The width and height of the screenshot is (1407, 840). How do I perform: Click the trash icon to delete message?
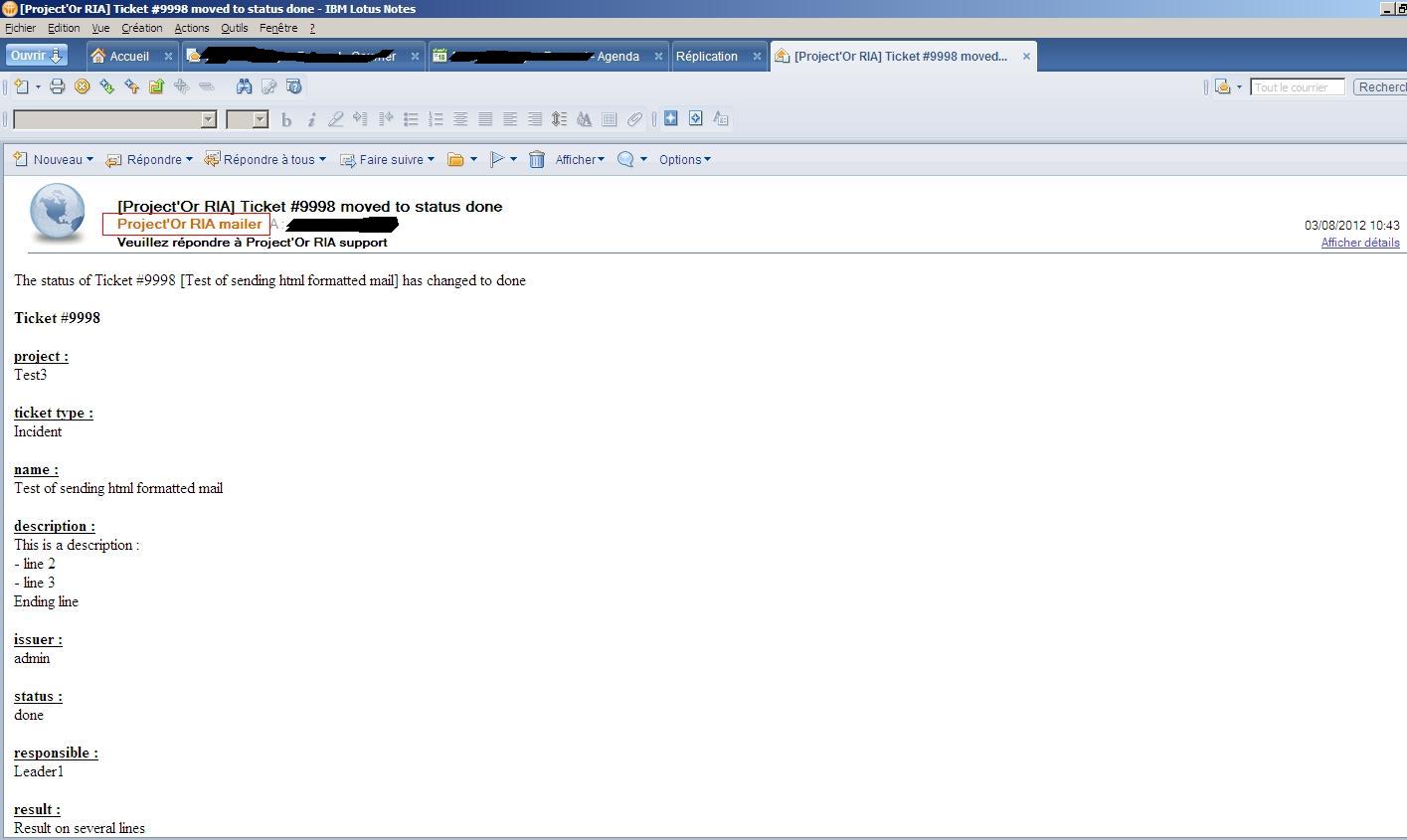537,159
